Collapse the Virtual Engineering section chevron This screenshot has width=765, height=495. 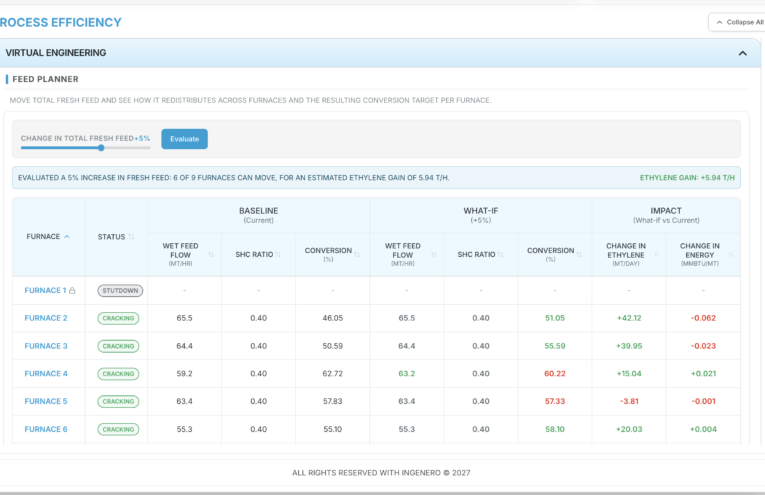coord(743,53)
